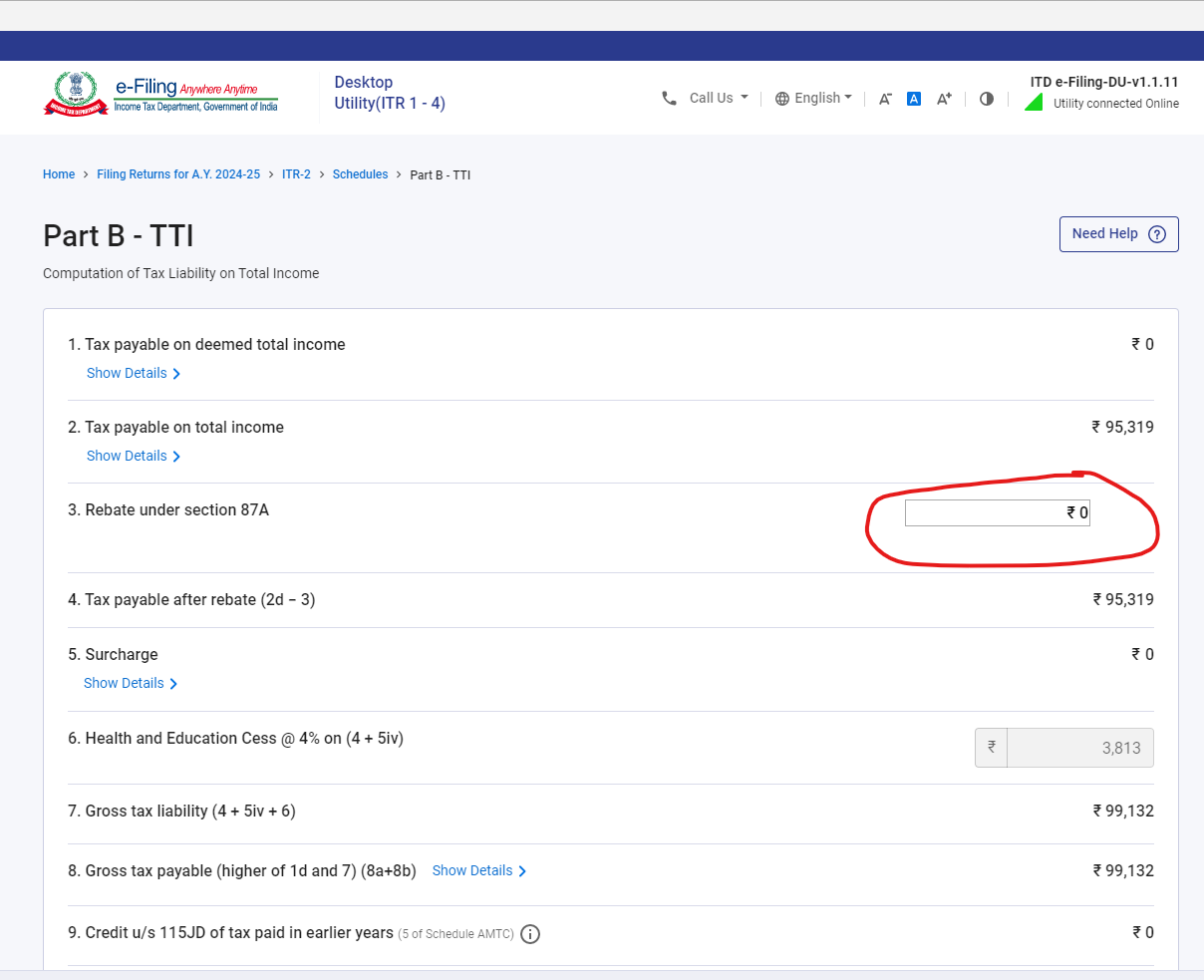Screen dimensions: 1204x980
Task: Expand Show Details under deemed total income
Action: pyautogui.click(x=134, y=373)
